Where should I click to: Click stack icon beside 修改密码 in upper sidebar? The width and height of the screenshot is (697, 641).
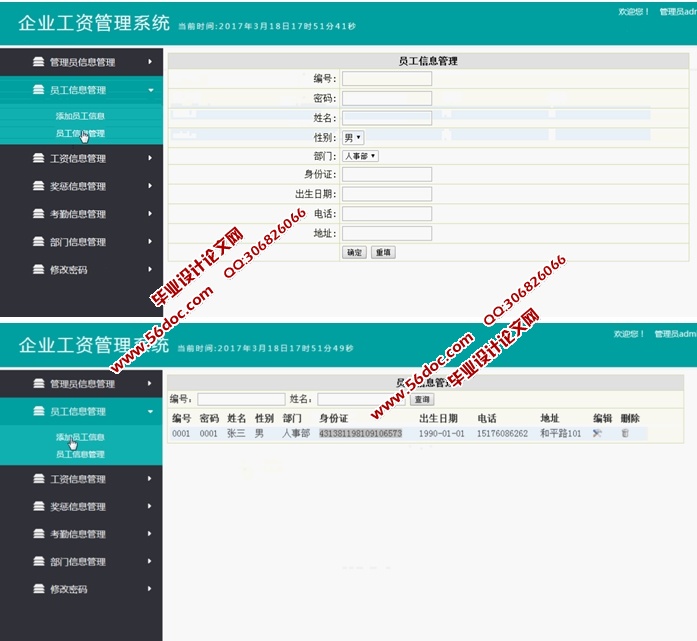pyautogui.click(x=39, y=269)
